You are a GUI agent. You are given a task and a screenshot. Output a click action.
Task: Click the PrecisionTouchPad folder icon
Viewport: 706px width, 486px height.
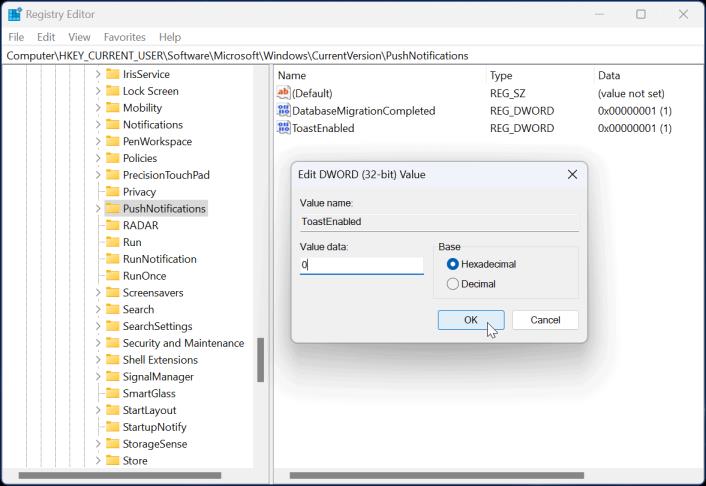coord(113,175)
